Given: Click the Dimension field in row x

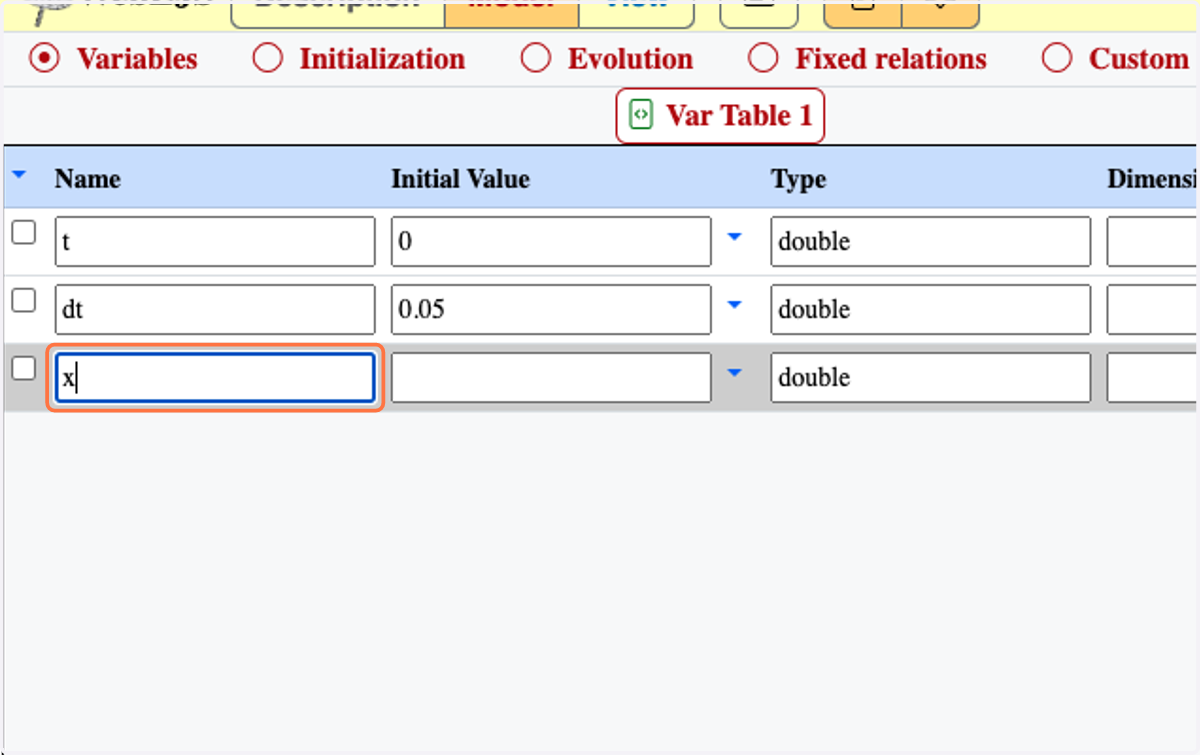Looking at the screenshot, I should [x=1152, y=378].
